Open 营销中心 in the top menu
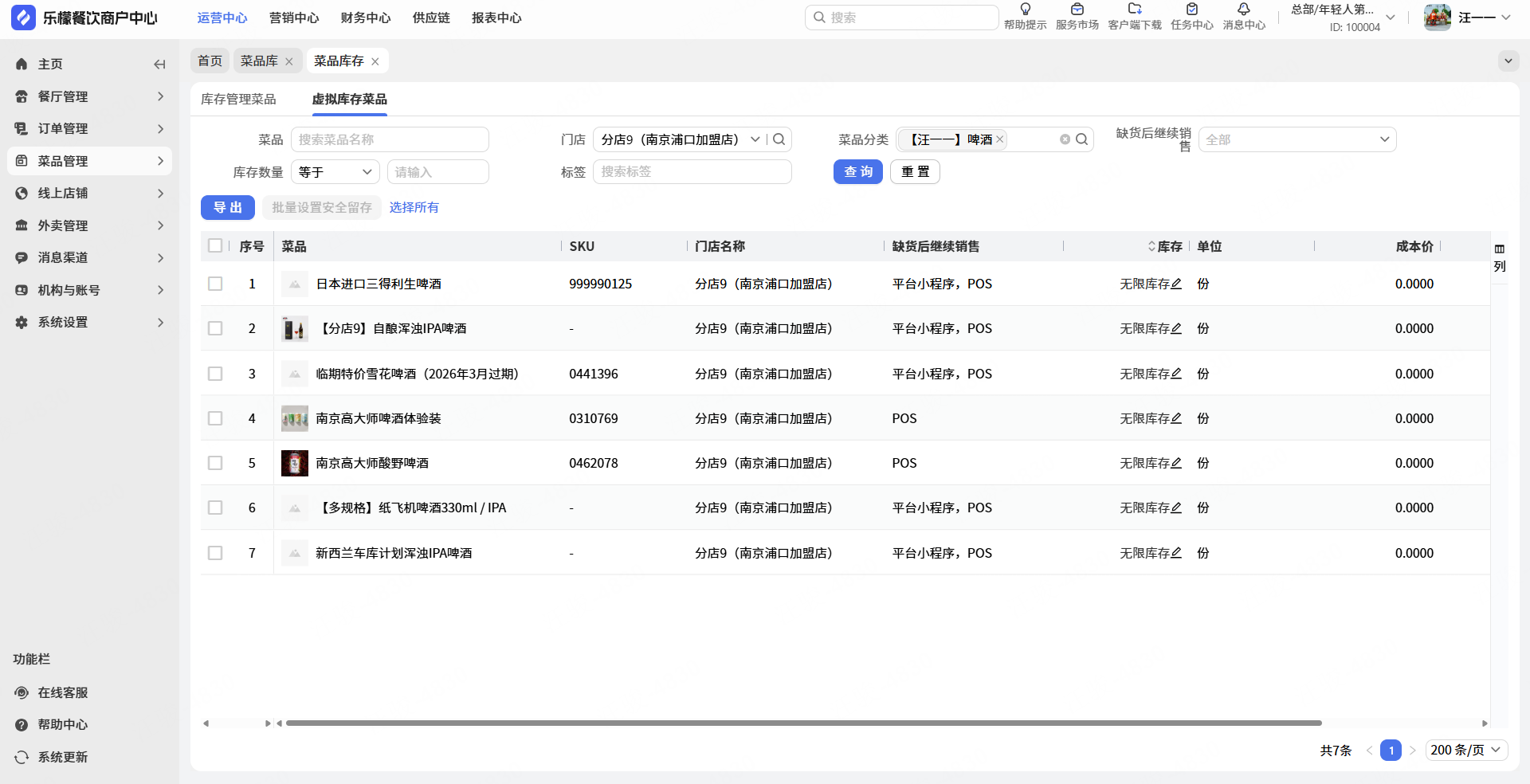1530x784 pixels. click(294, 18)
